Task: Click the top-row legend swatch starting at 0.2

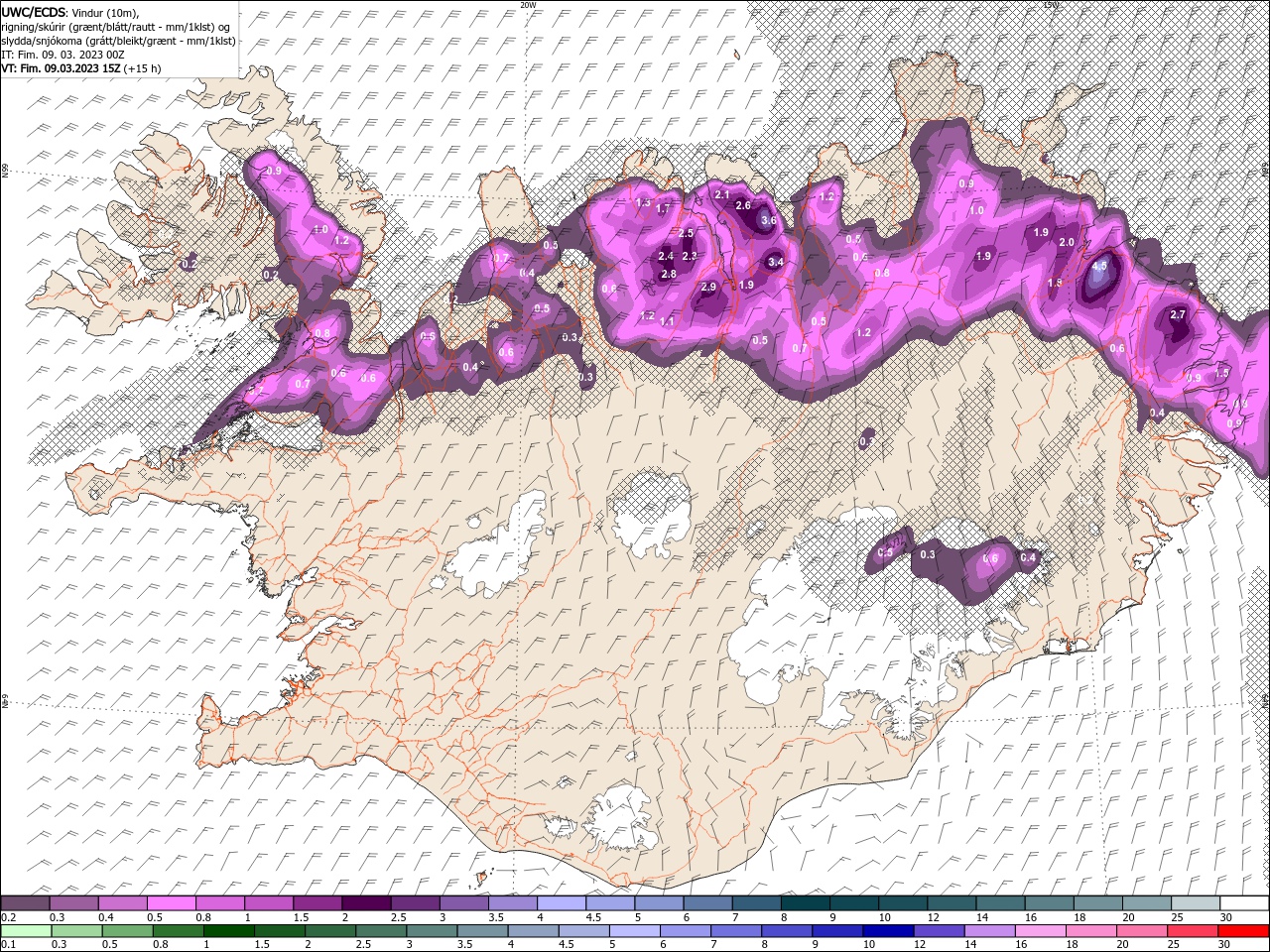Action: click(x=25, y=903)
